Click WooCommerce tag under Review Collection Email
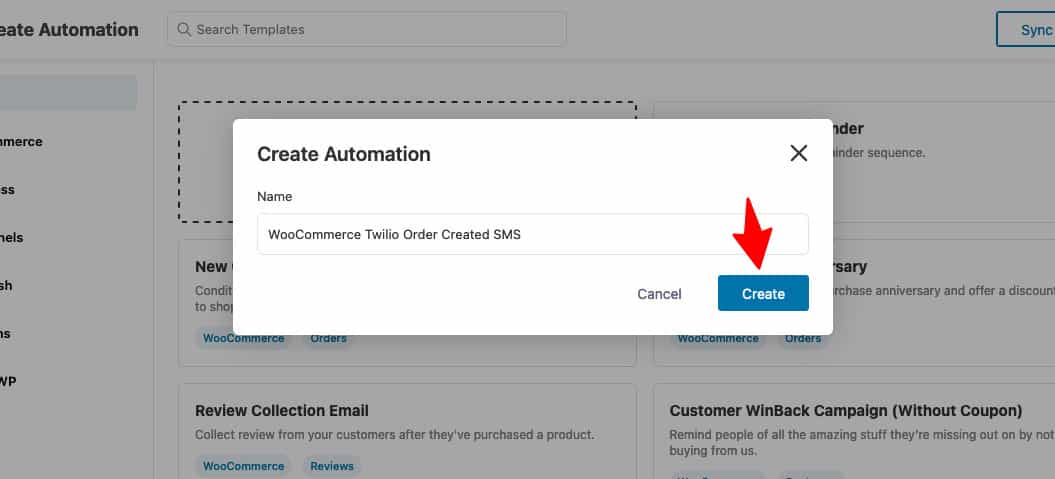This screenshot has width=1055, height=479. 244,466
